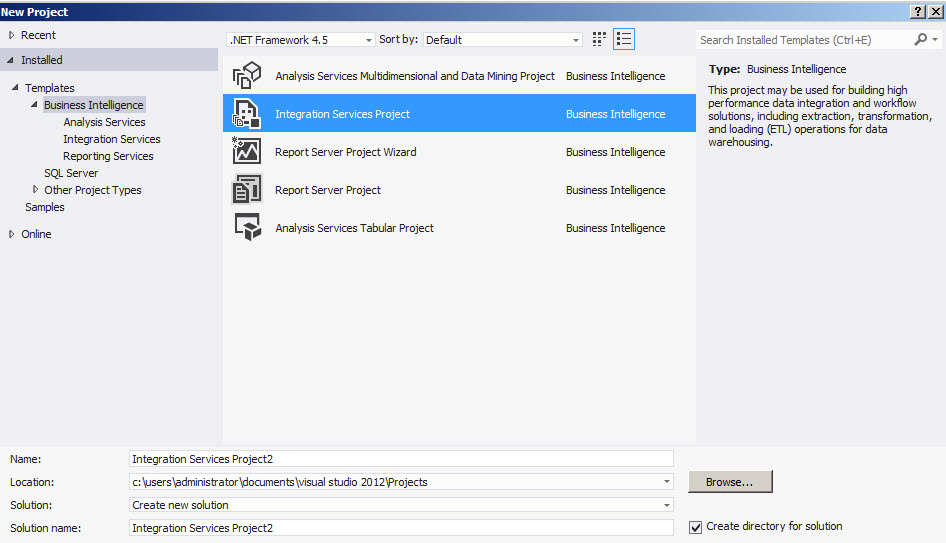Expand the Other Project Types node
Viewport: 946px width, 543px height.
pyautogui.click(x=36, y=190)
